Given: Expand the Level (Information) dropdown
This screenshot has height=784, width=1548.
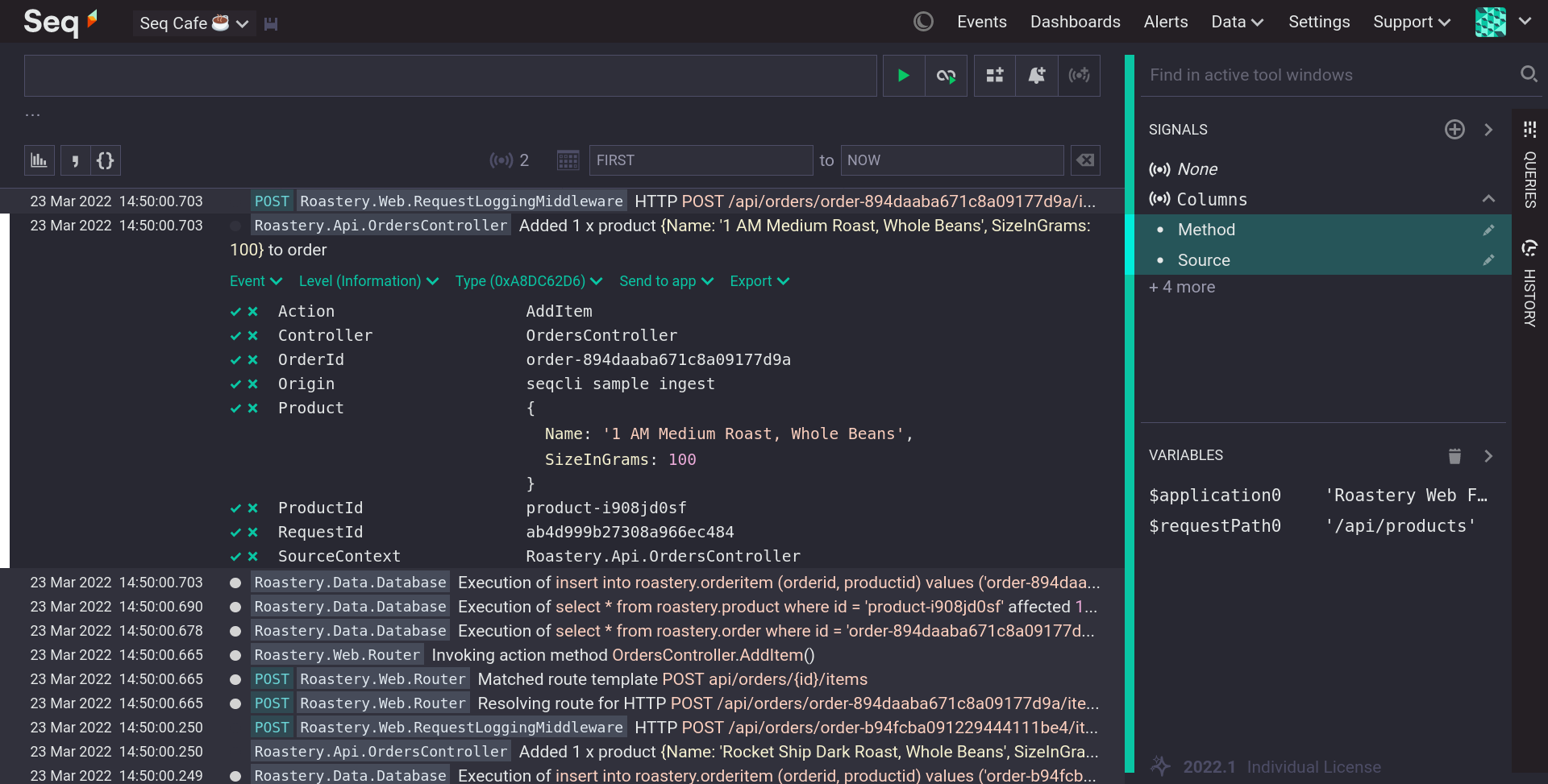Looking at the screenshot, I should point(368,281).
